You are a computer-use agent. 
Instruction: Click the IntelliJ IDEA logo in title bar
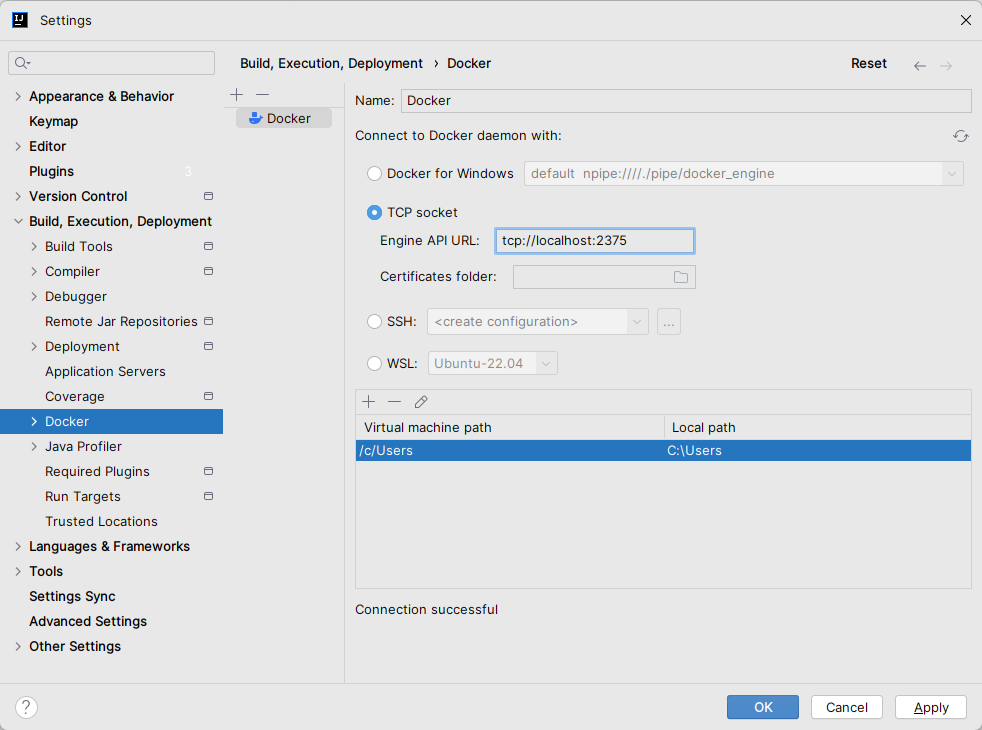click(x=20, y=20)
